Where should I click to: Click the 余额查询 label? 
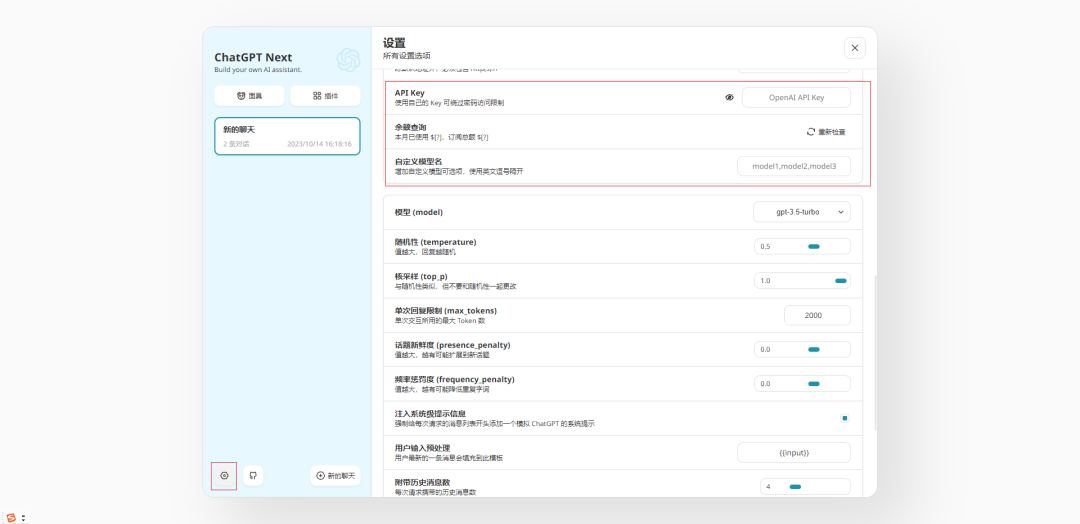click(411, 127)
